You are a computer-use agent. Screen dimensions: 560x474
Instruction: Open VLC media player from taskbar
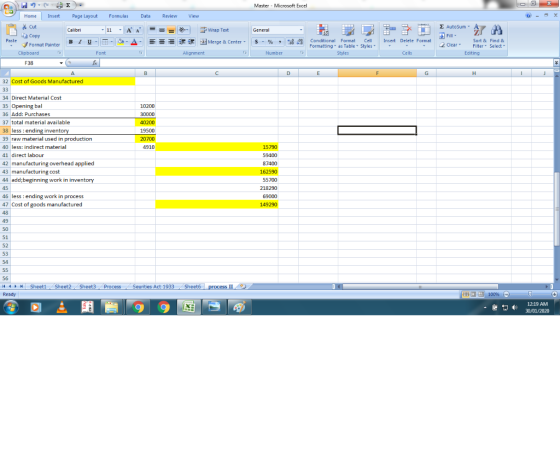(x=62, y=307)
